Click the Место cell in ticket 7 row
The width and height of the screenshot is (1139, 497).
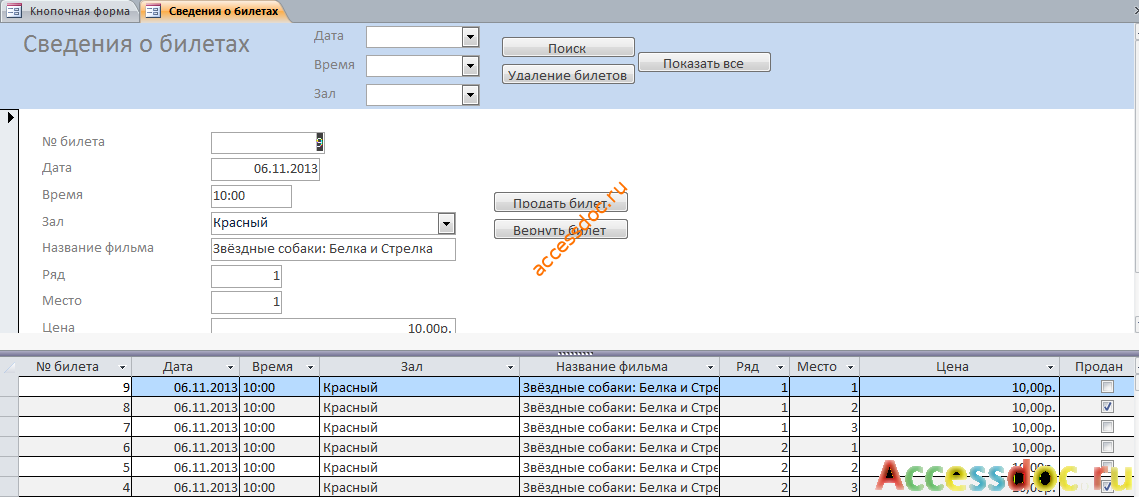[x=824, y=427]
